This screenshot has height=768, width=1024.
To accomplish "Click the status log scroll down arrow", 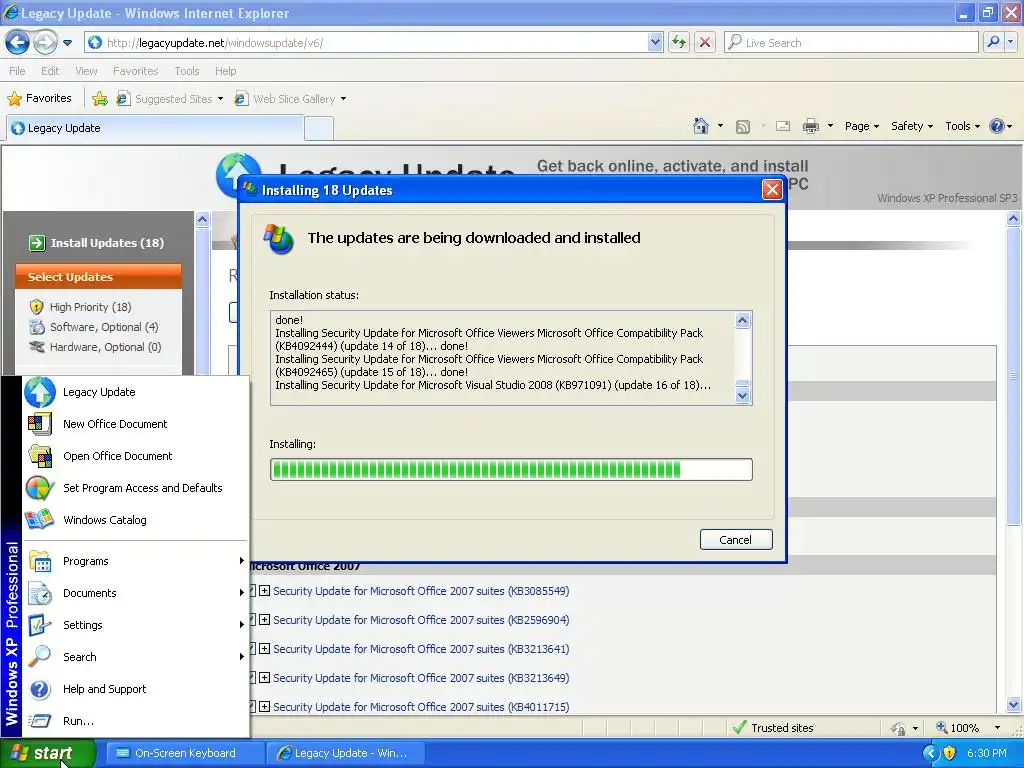I will (743, 395).
